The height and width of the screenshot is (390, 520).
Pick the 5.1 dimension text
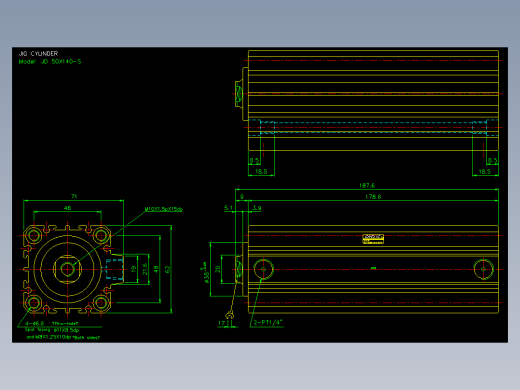[228, 208]
